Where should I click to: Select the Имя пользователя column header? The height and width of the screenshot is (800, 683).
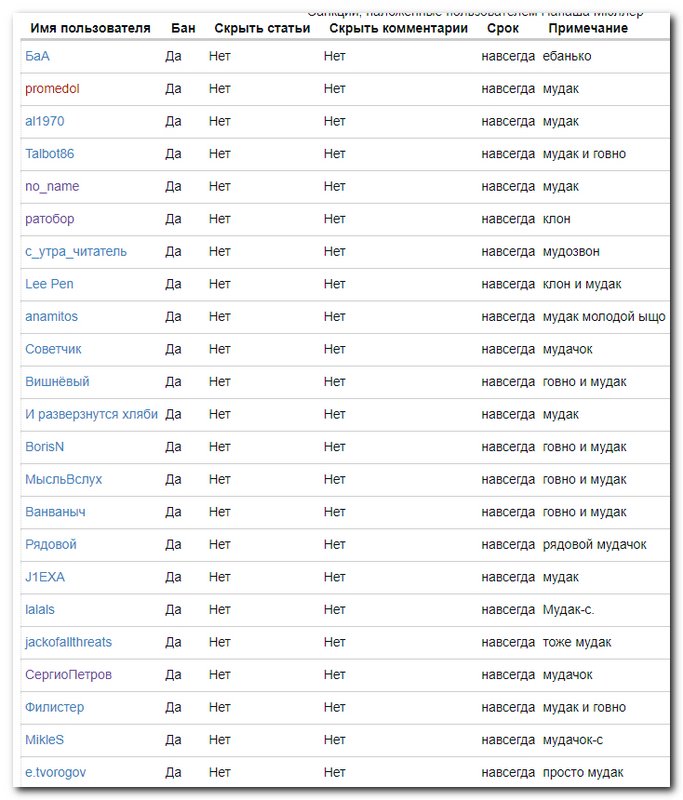[x=90, y=28]
